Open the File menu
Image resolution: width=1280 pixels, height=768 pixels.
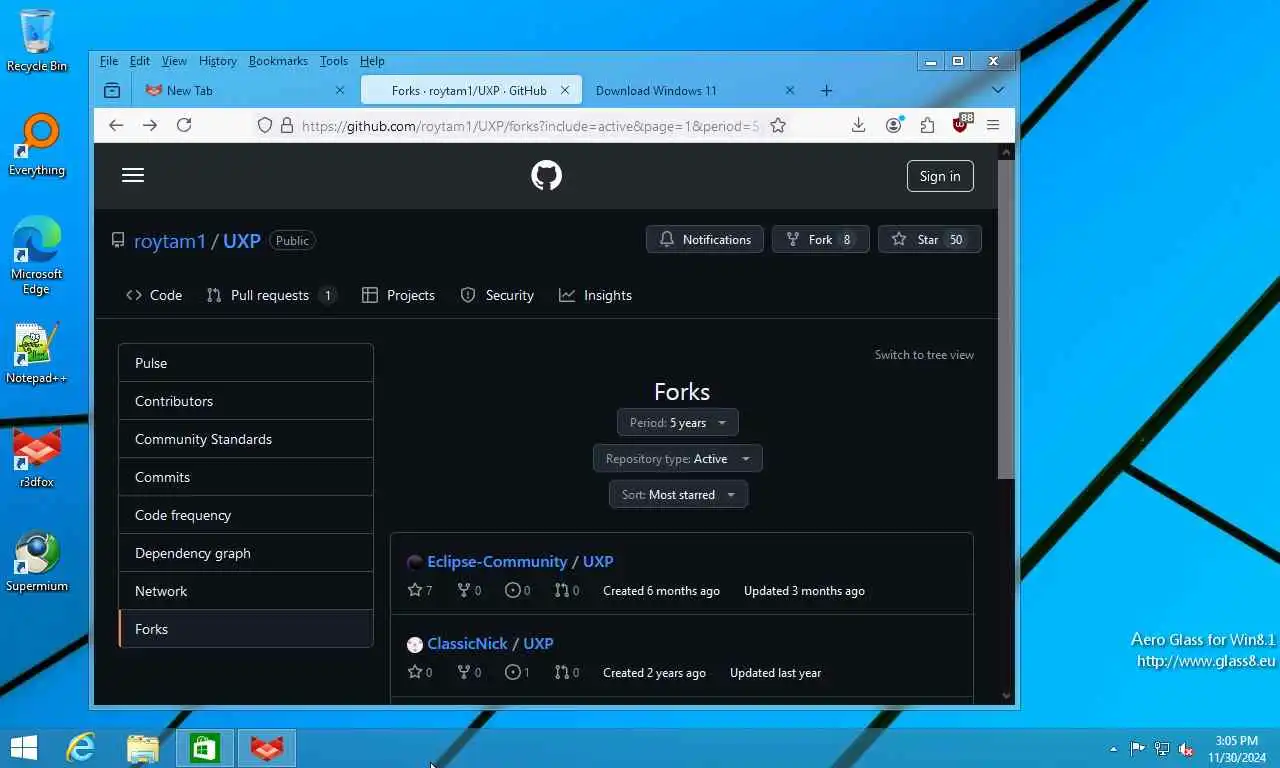pos(109,61)
